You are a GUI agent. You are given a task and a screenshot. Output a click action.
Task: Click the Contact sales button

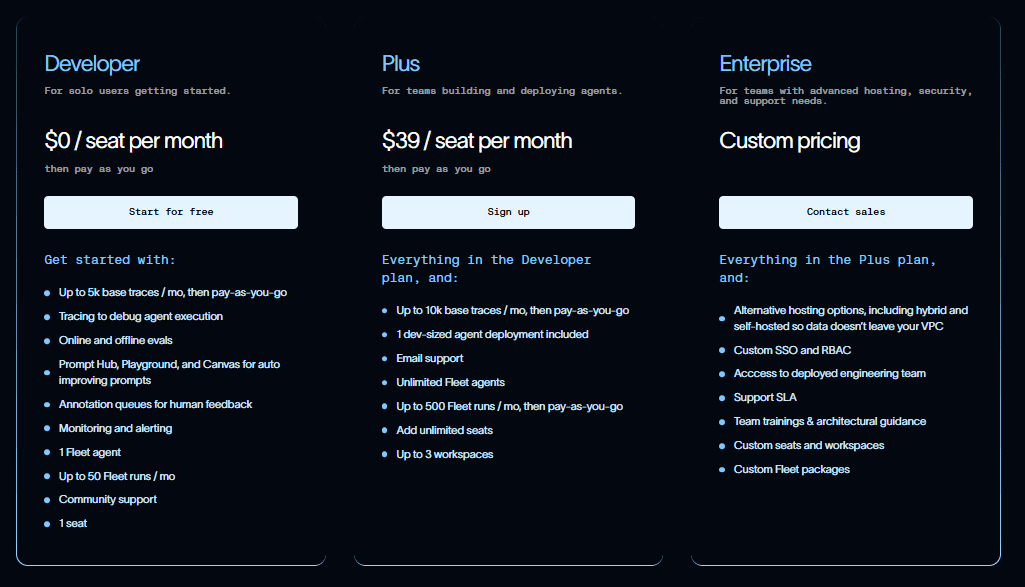pyautogui.click(x=846, y=212)
